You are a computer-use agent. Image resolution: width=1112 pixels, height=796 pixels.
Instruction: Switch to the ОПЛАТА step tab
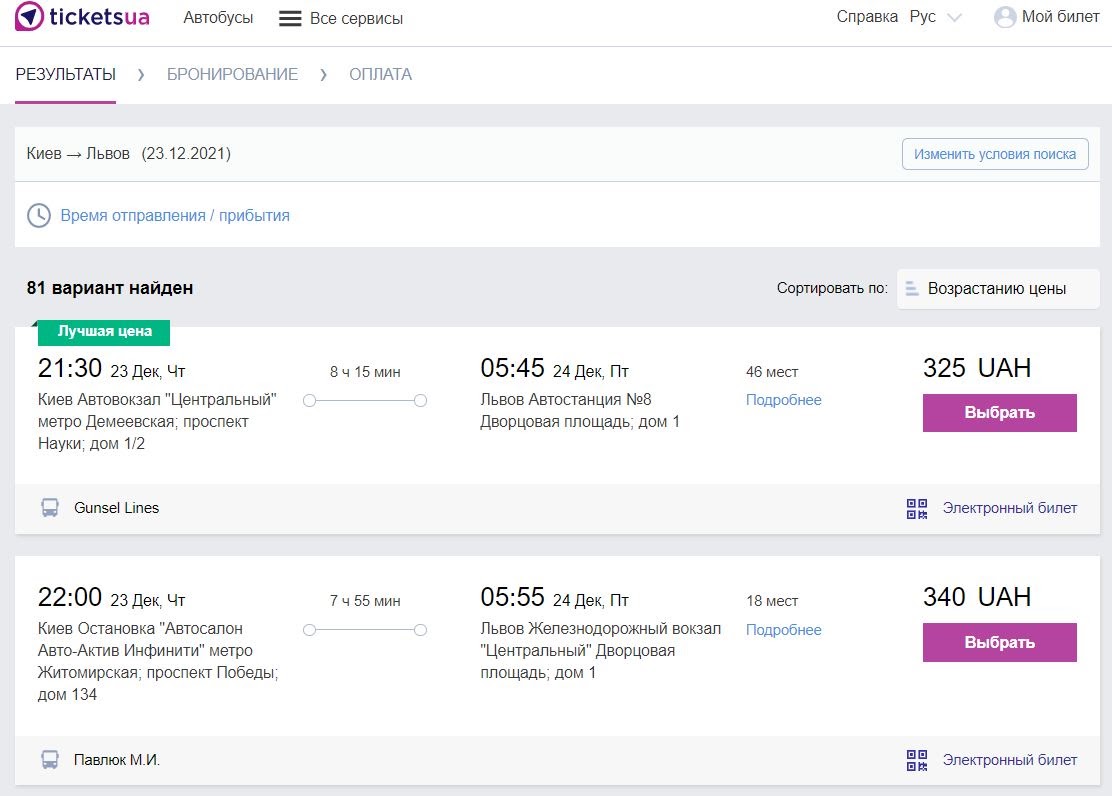pos(380,74)
